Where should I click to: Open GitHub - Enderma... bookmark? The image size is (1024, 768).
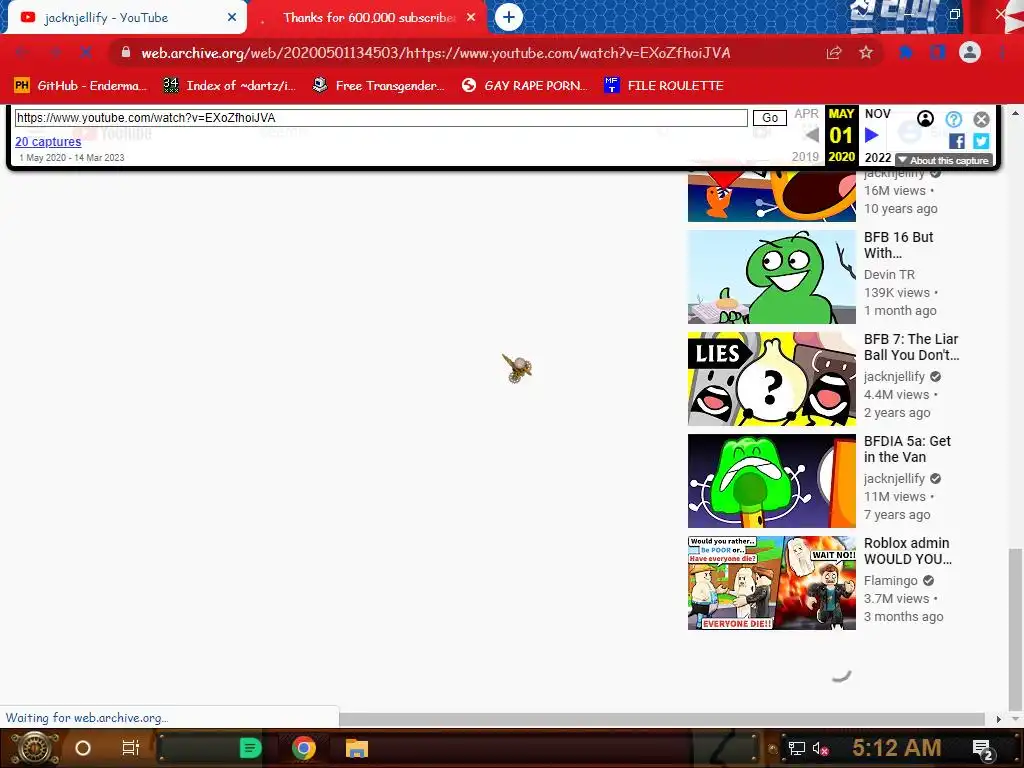coord(80,86)
